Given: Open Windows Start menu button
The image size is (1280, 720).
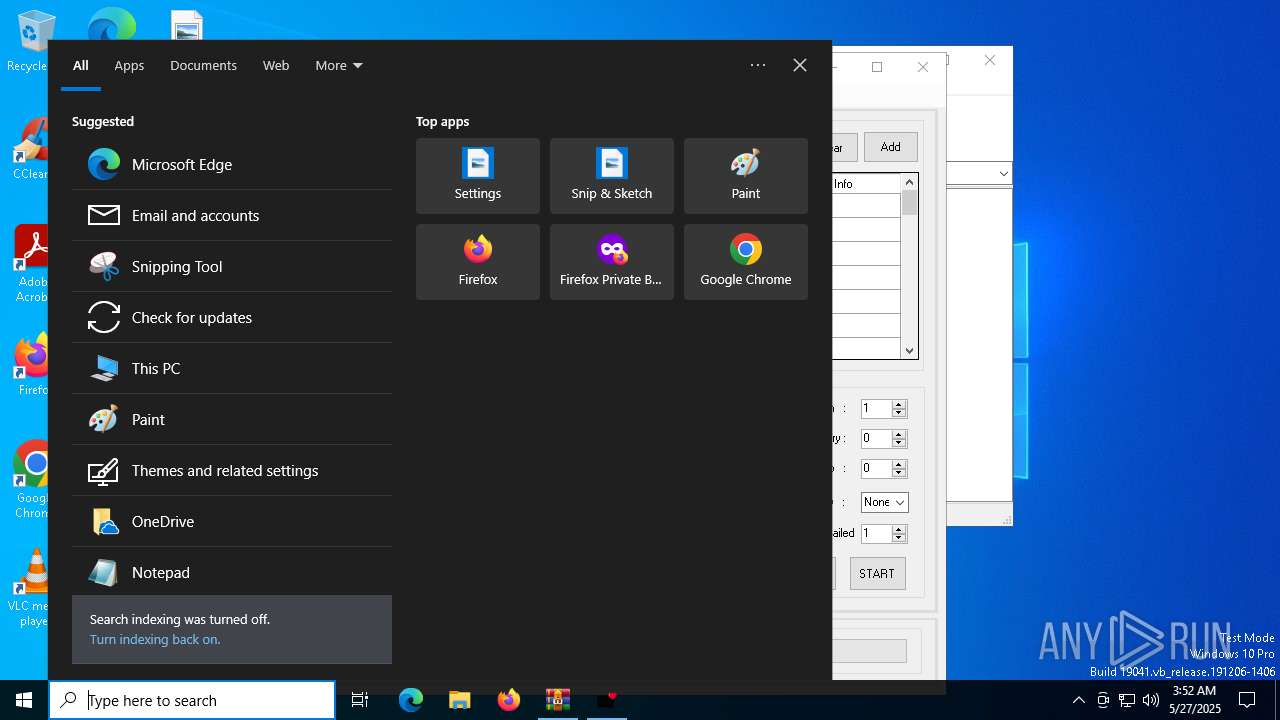Looking at the screenshot, I should 24,700.
